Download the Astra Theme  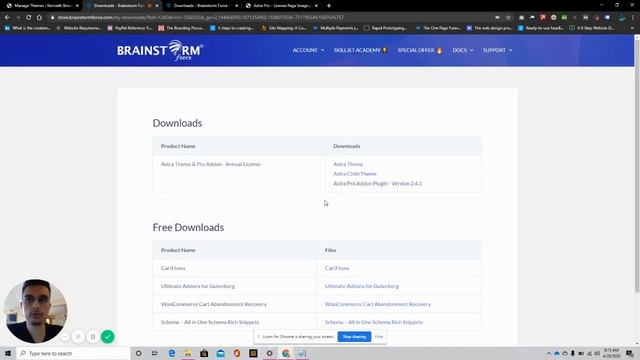348,164
